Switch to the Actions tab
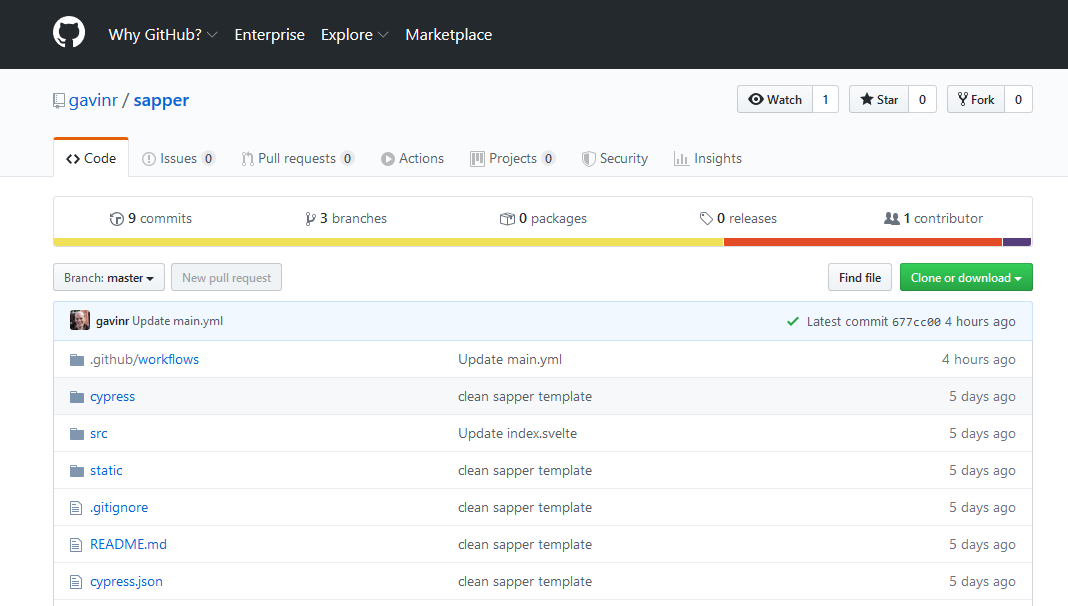Screen dimensions: 1068x606 (x=412, y=159)
